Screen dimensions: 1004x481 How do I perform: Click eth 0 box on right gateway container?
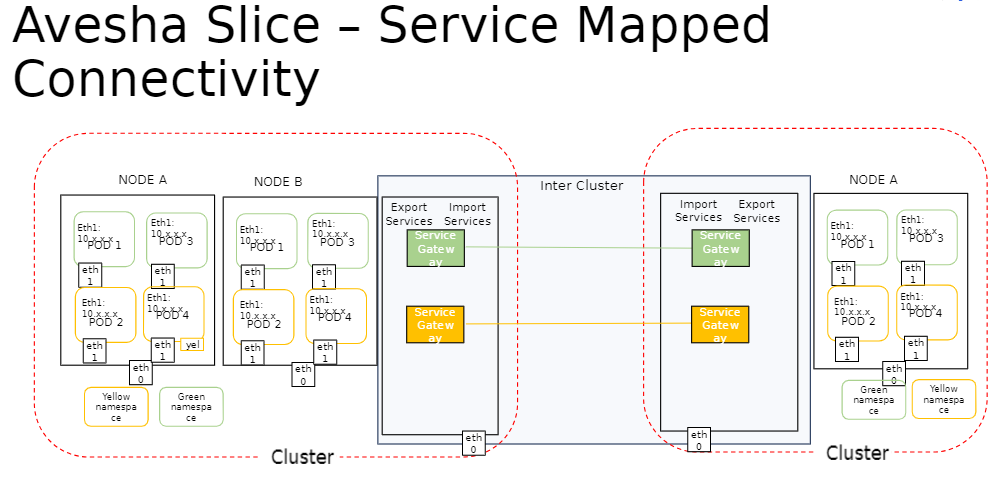point(699,440)
